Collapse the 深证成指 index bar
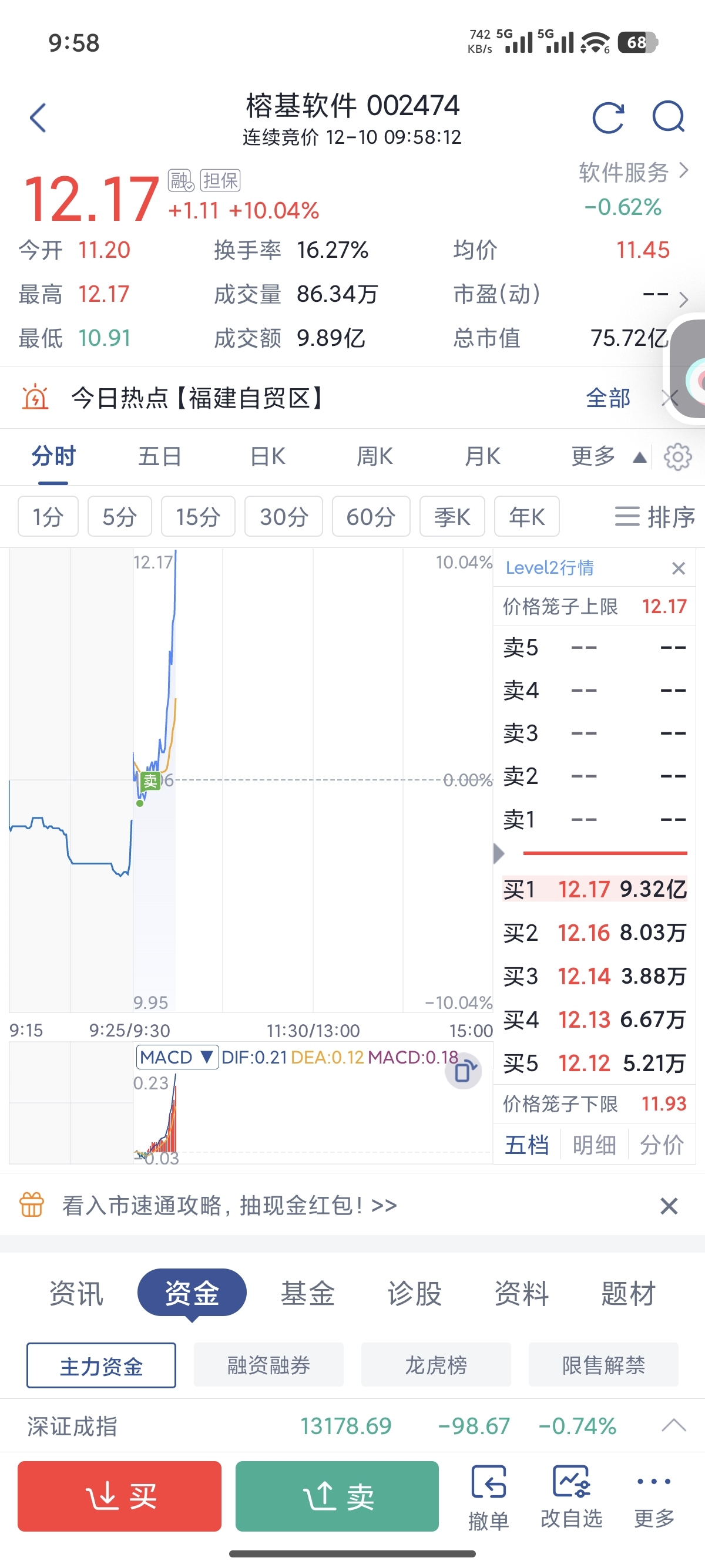This screenshot has height=1568, width=705. pos(673,1425)
